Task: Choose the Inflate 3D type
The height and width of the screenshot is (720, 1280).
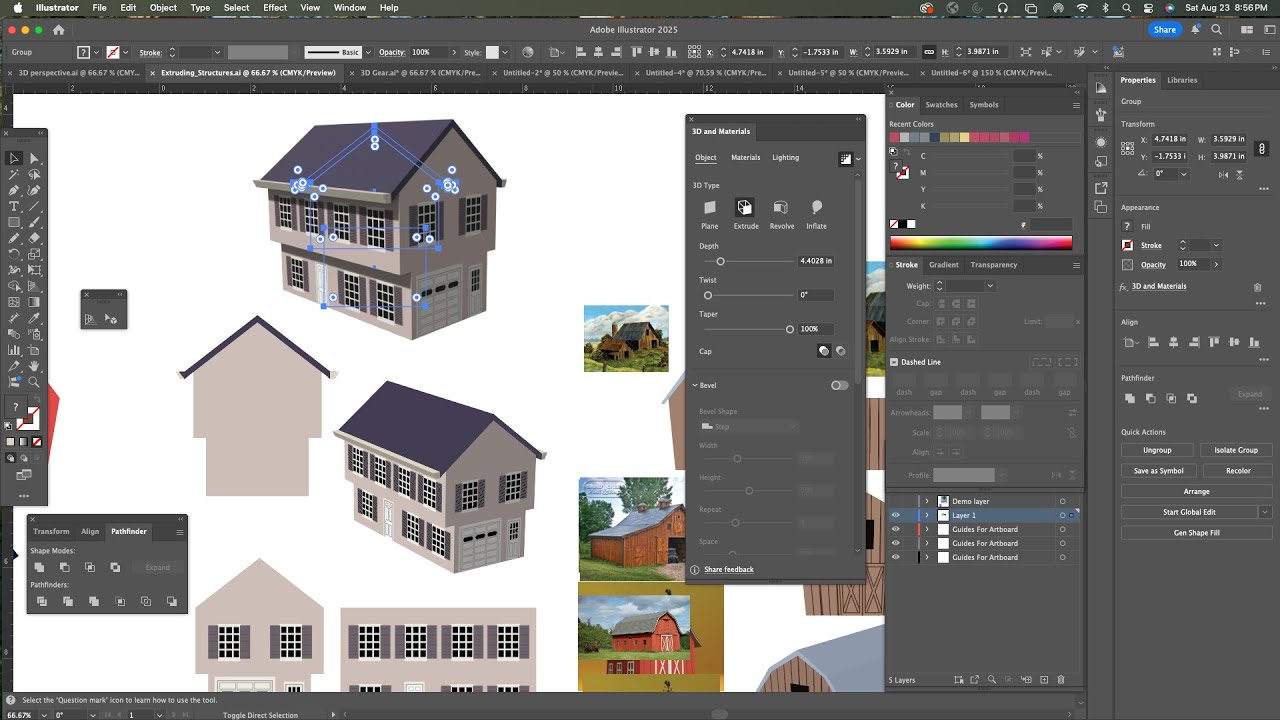Action: tap(817, 212)
